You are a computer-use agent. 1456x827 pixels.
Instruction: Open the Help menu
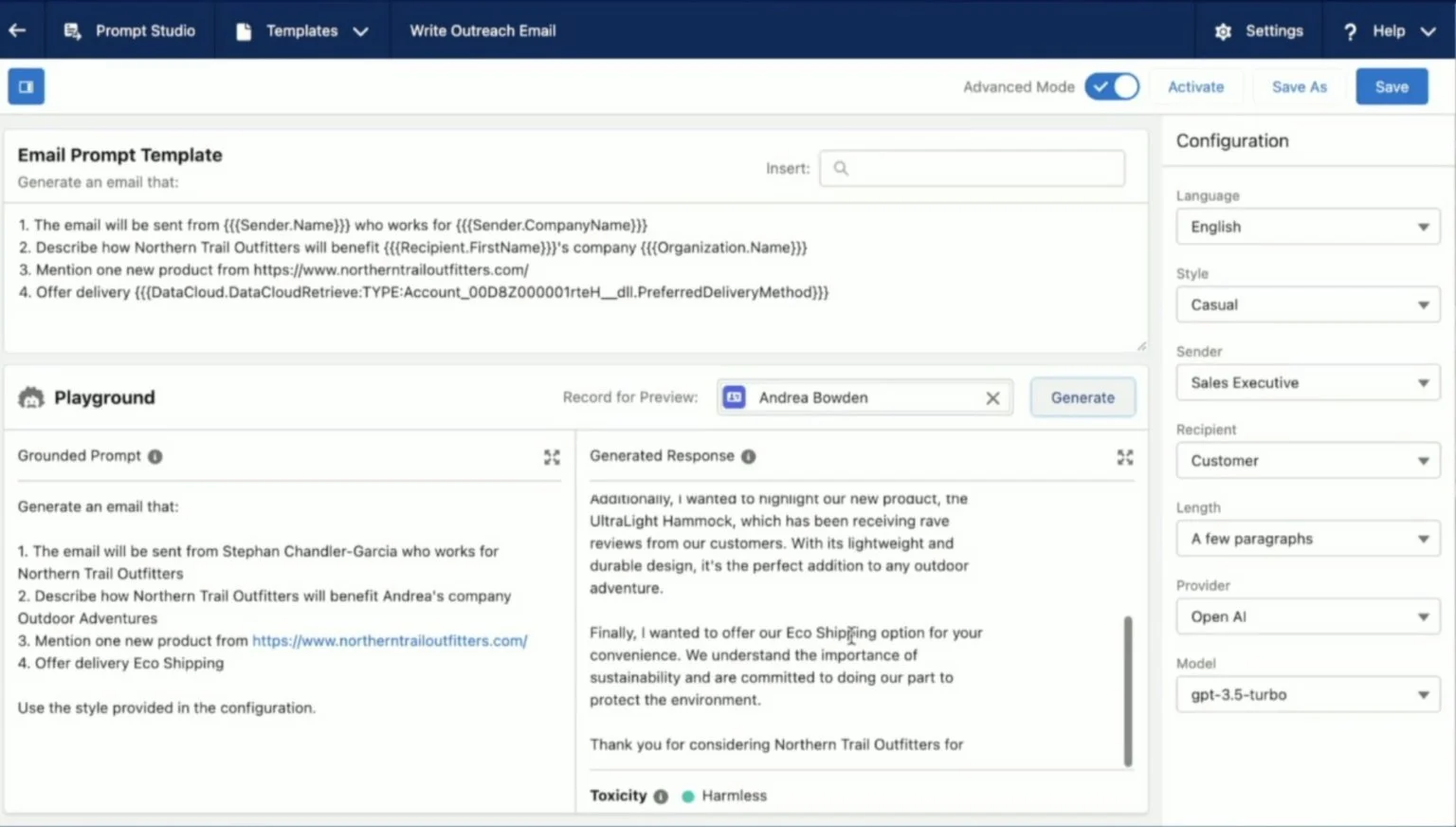click(x=1389, y=30)
